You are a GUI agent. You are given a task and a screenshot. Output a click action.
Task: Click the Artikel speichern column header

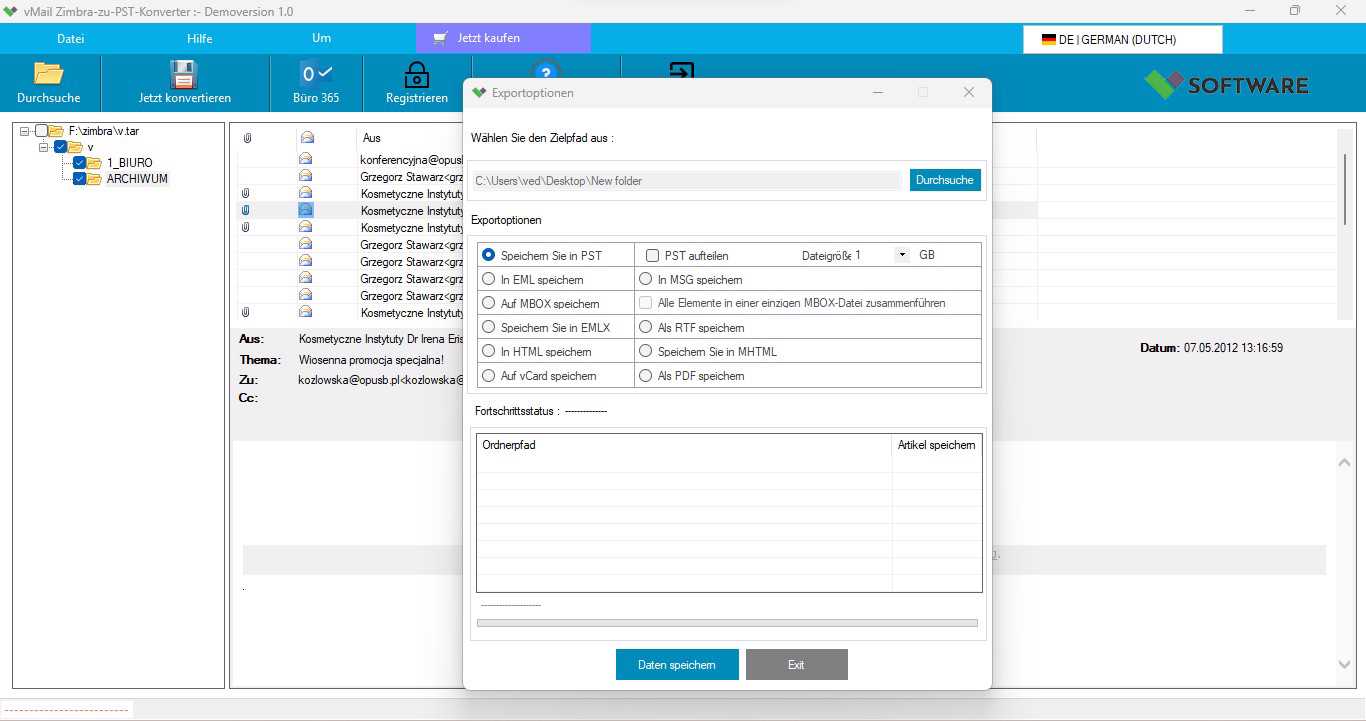tap(936, 445)
